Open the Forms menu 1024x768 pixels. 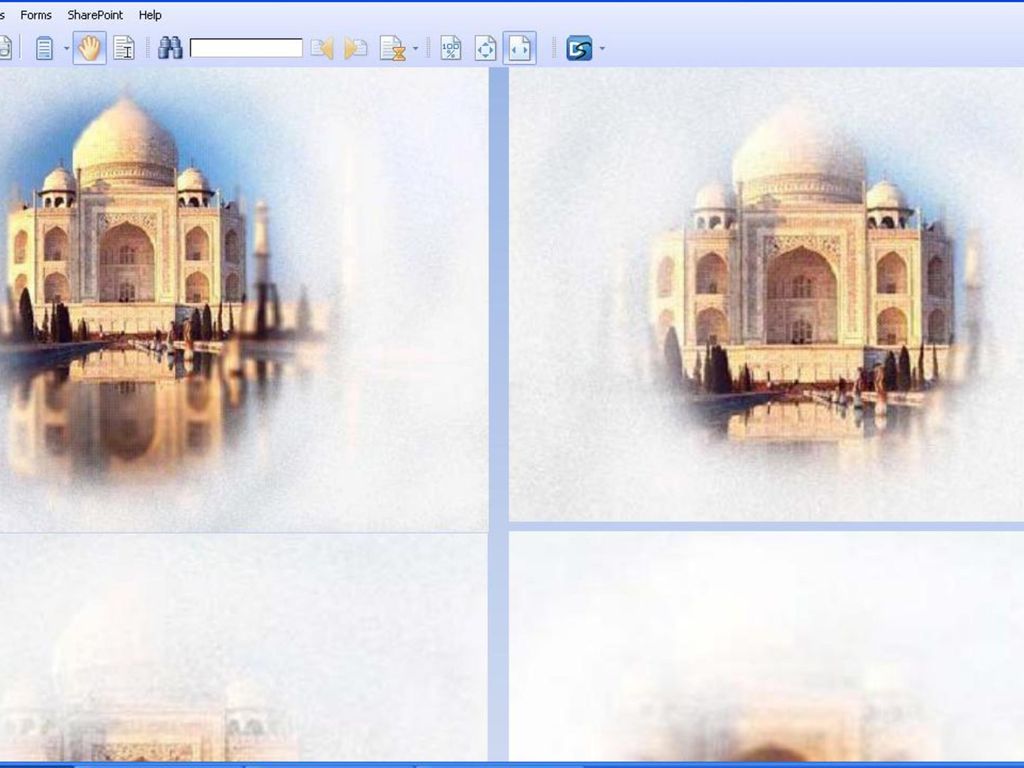click(x=36, y=15)
